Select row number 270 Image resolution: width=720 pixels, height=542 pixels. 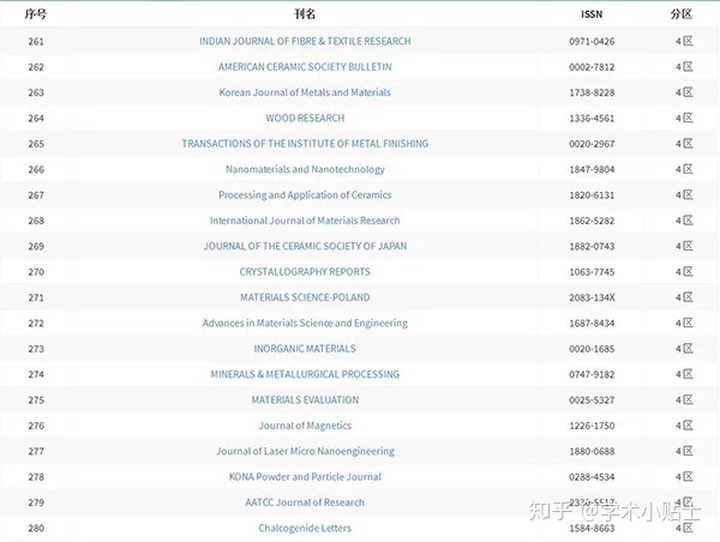36,272
